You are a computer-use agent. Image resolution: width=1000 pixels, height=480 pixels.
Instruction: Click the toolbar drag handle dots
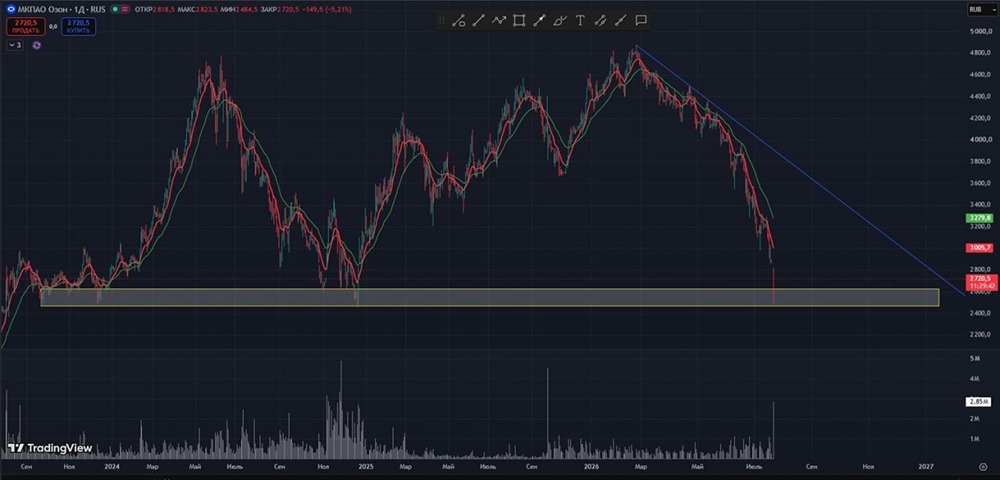click(441, 21)
